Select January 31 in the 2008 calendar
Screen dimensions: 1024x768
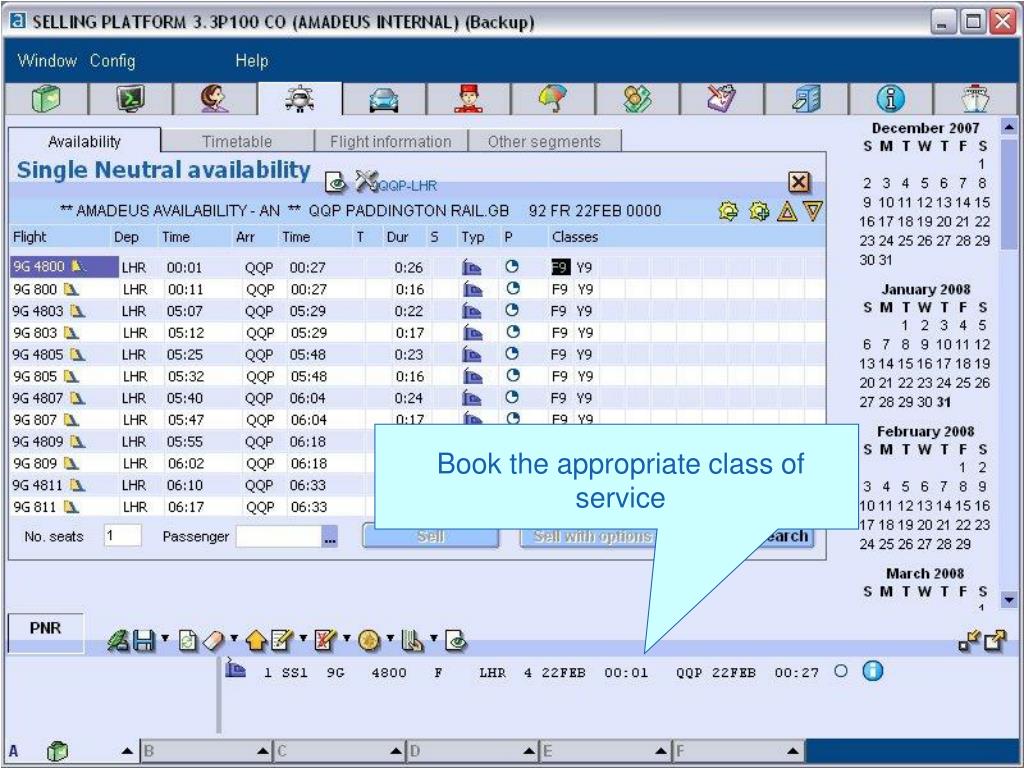point(944,402)
